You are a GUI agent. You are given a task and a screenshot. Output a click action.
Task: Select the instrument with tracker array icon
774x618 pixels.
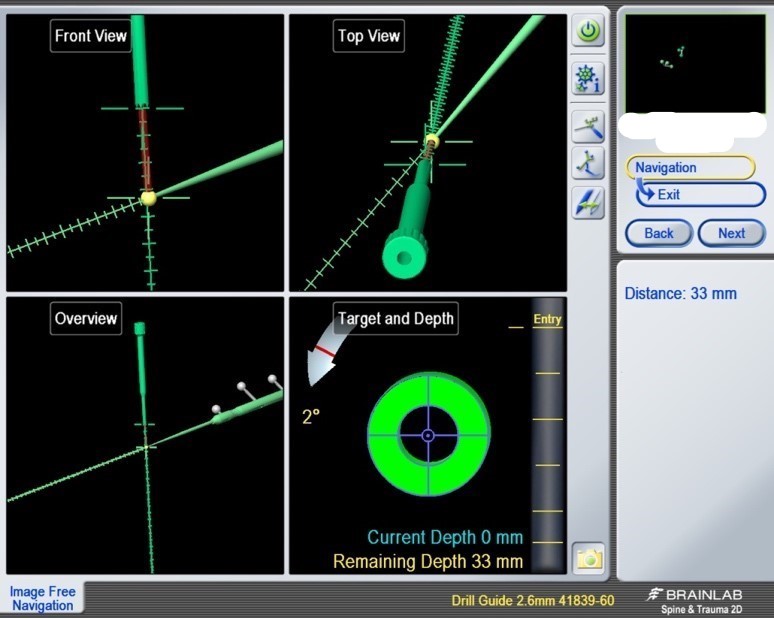[588, 126]
